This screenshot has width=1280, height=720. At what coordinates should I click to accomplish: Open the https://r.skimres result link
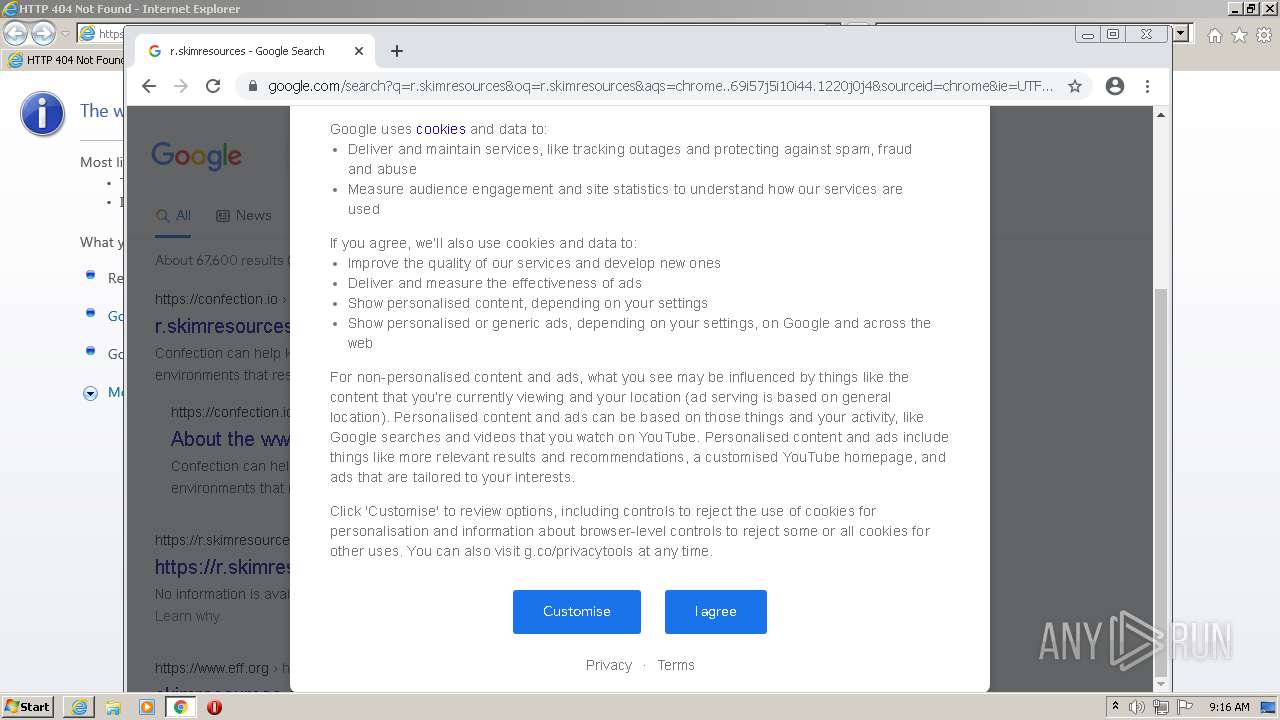(x=223, y=567)
